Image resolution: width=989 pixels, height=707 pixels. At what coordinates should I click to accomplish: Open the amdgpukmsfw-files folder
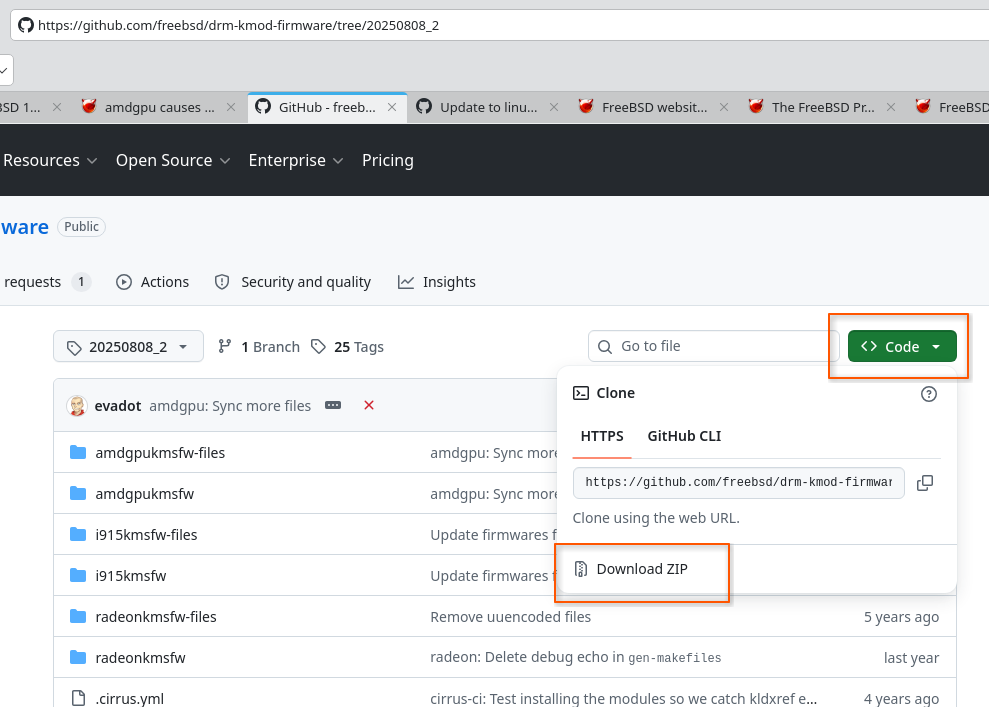160,453
